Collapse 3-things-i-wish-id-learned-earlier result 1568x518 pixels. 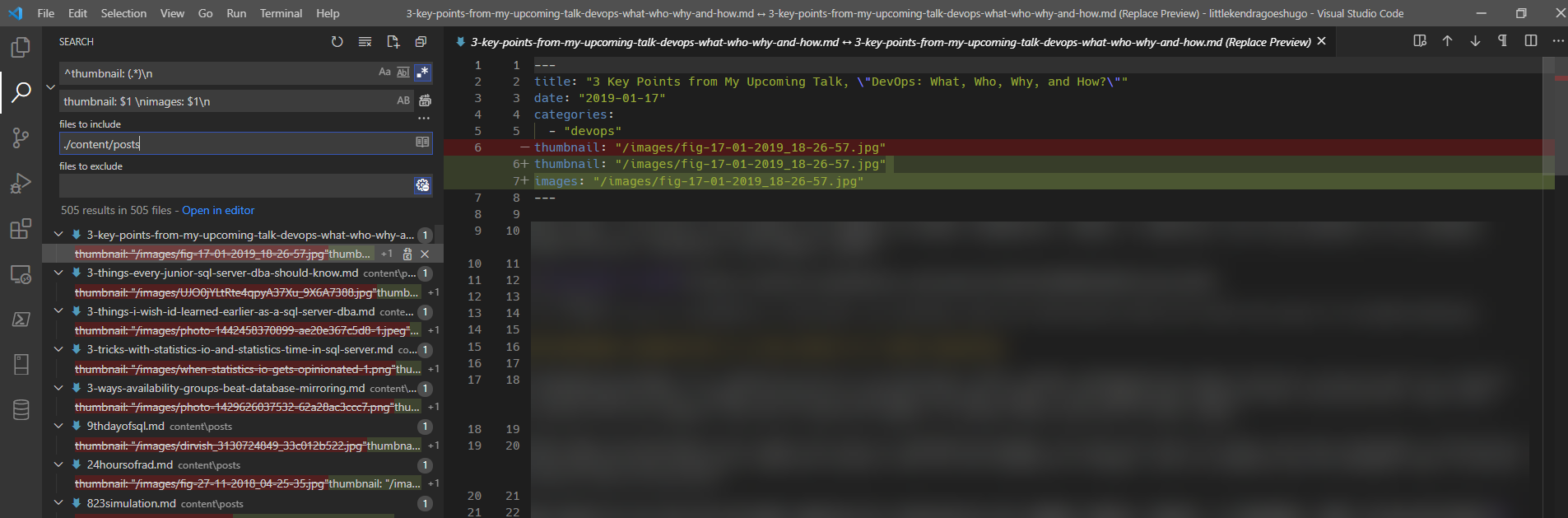[x=58, y=311]
